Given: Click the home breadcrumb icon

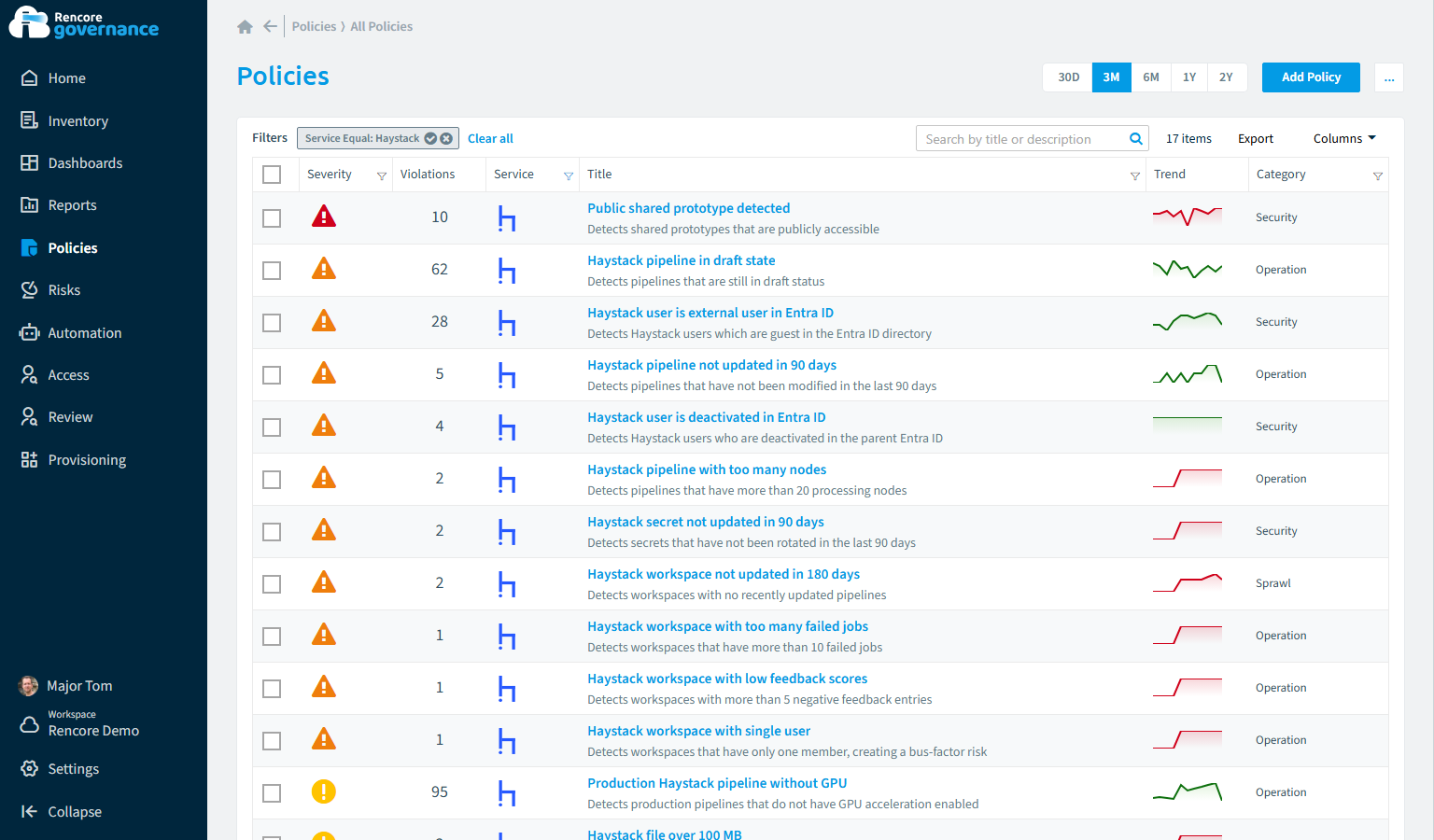Looking at the screenshot, I should tap(245, 26).
